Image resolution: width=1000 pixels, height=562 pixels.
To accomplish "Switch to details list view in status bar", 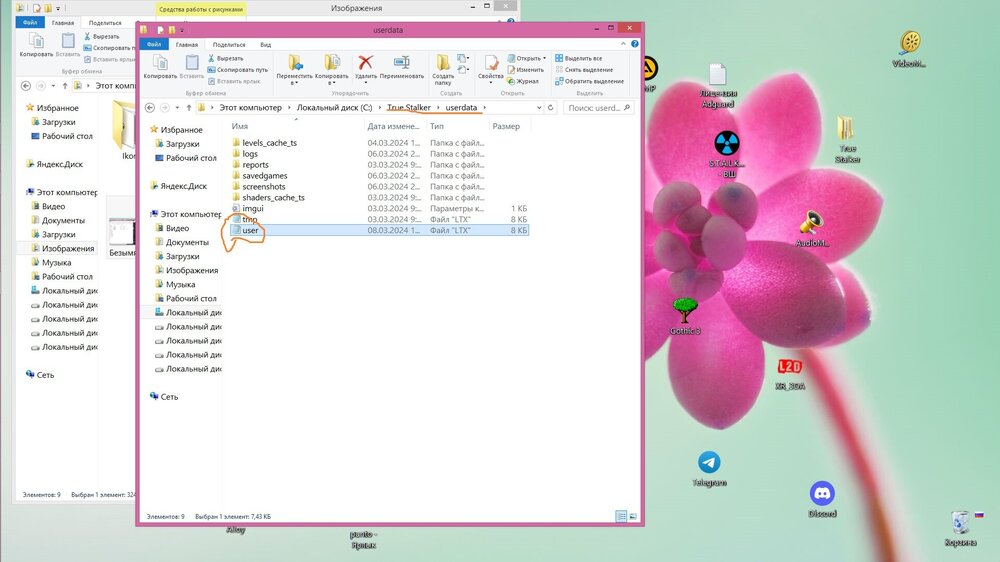I will (x=621, y=516).
